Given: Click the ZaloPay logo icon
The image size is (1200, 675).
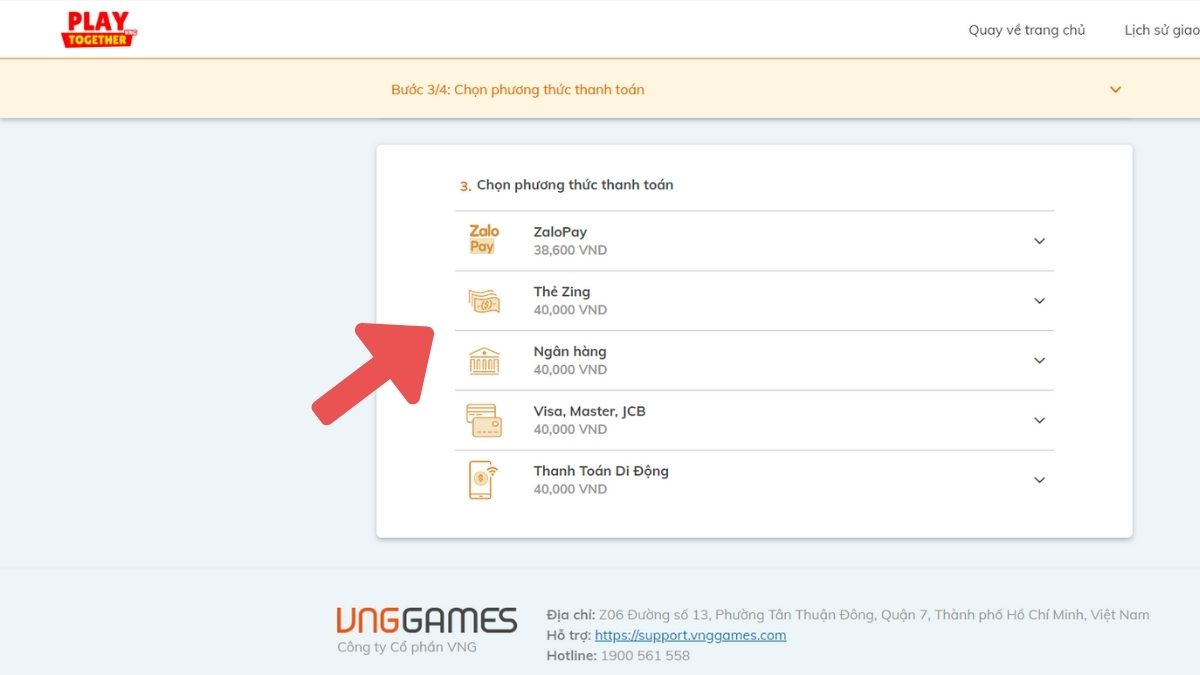Looking at the screenshot, I should coord(484,240).
